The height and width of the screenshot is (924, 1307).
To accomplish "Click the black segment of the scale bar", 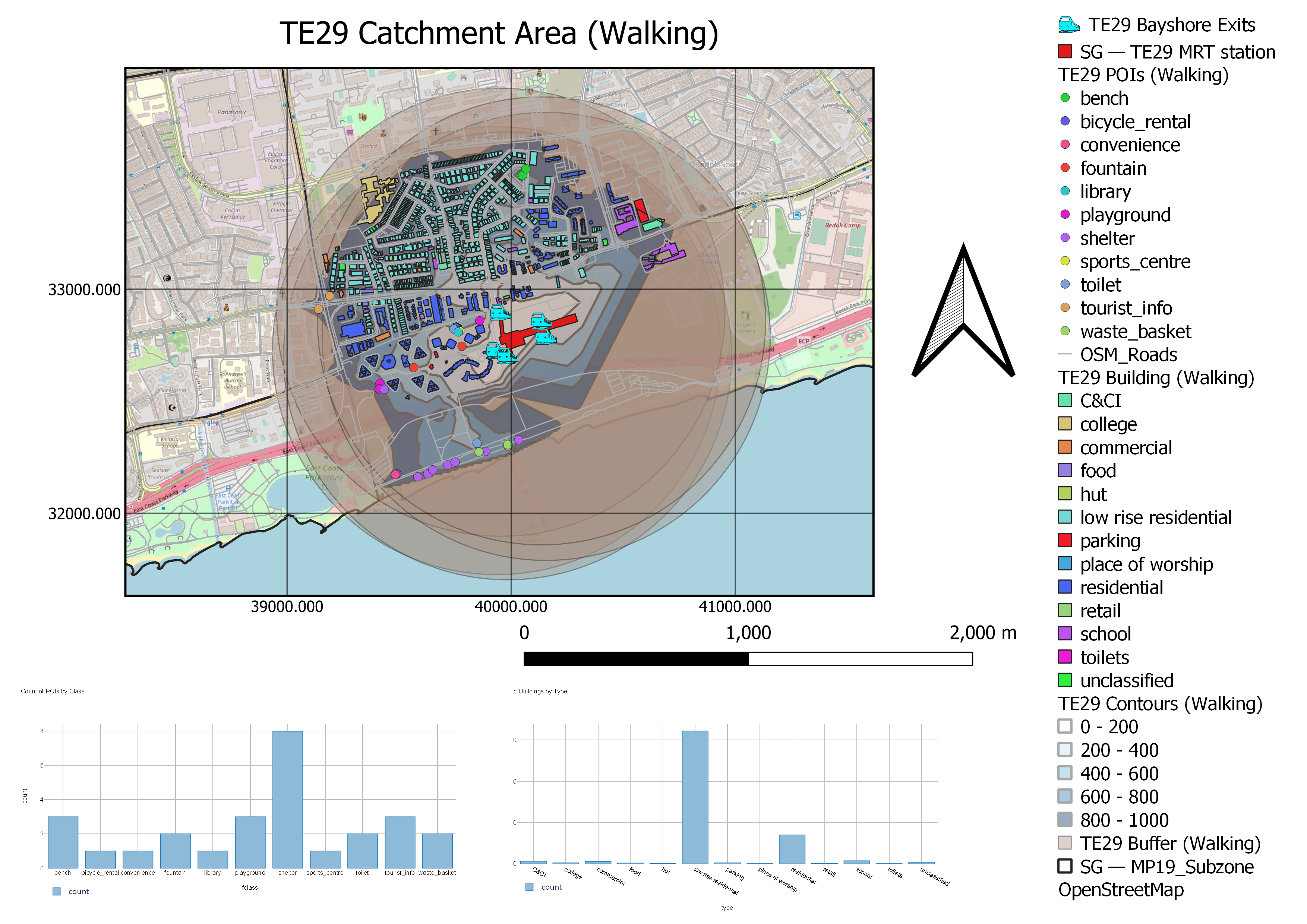I will point(636,659).
